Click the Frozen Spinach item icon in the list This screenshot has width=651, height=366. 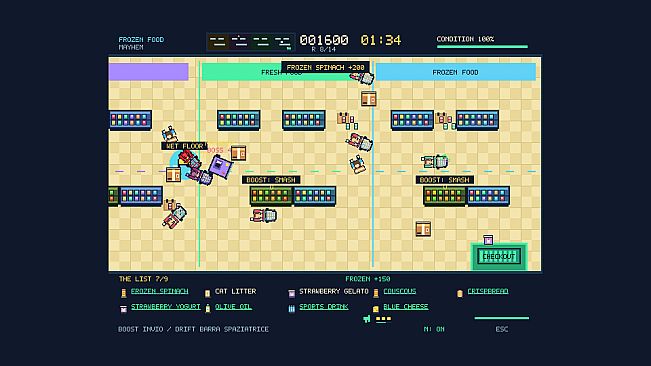click(123, 293)
